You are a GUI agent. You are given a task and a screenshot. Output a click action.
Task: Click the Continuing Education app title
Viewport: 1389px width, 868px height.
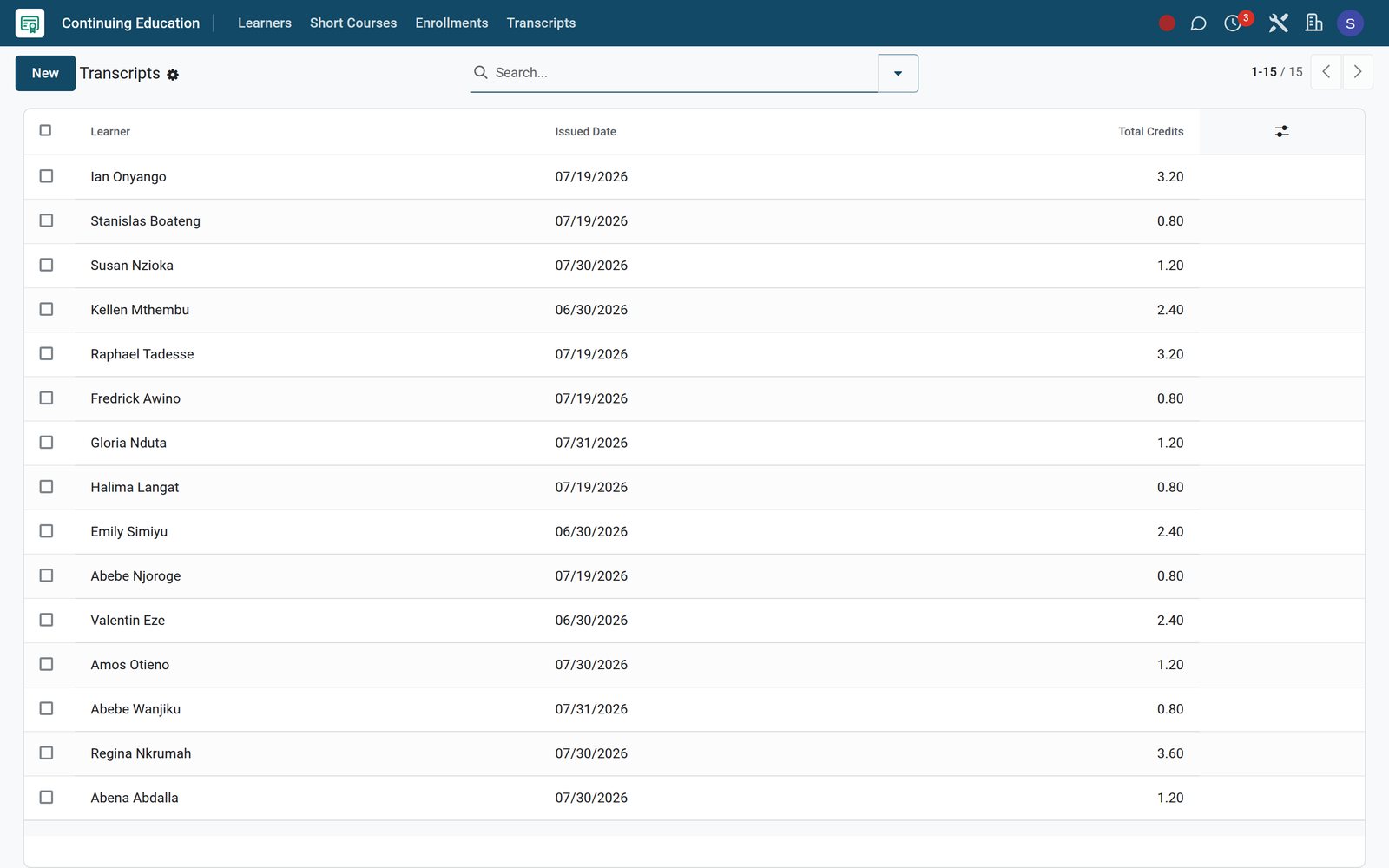click(x=130, y=23)
